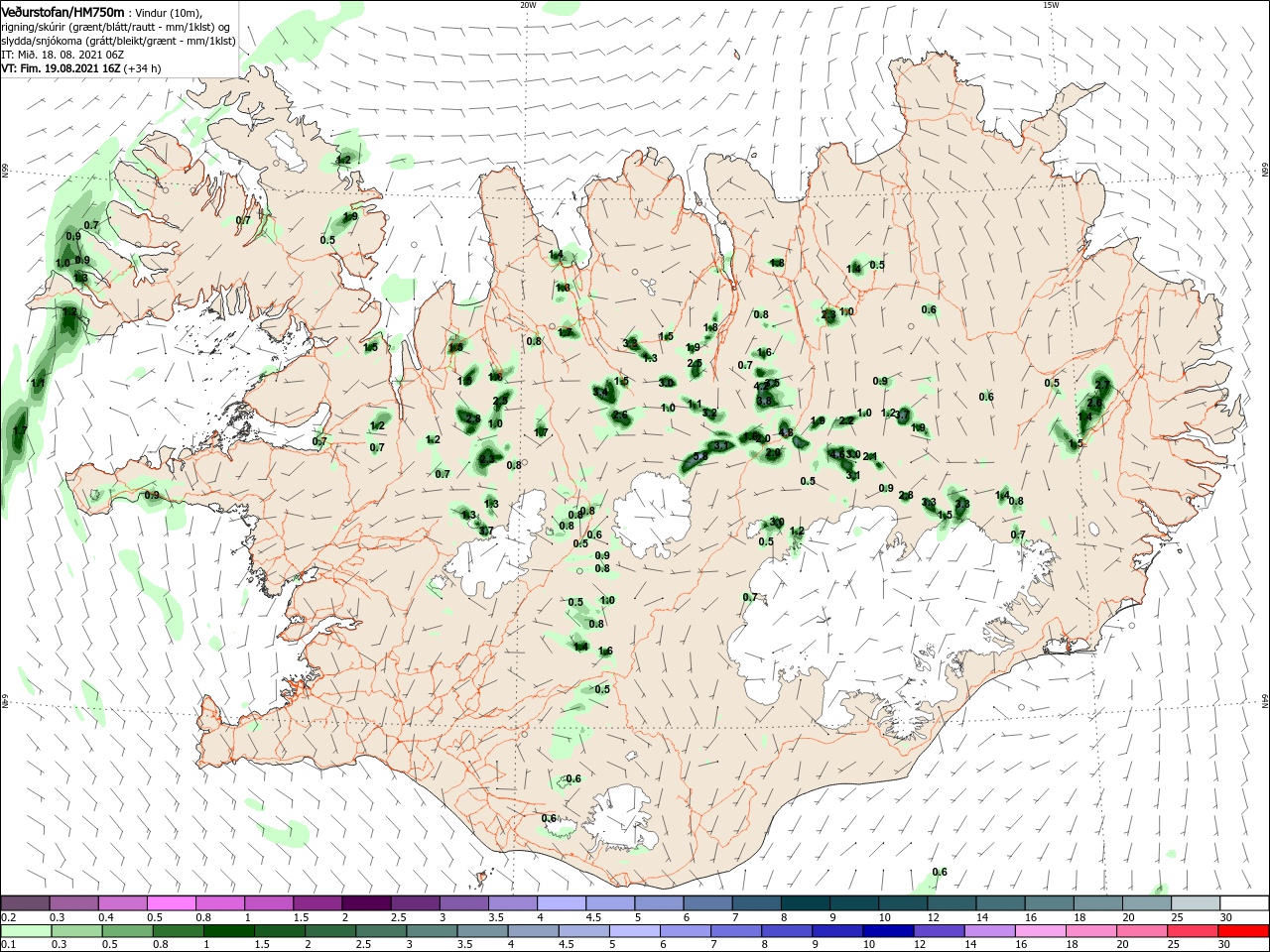Image resolution: width=1270 pixels, height=952 pixels.
Task: Click the snow-scale swatch labeled 0.2
Action: tap(25, 903)
